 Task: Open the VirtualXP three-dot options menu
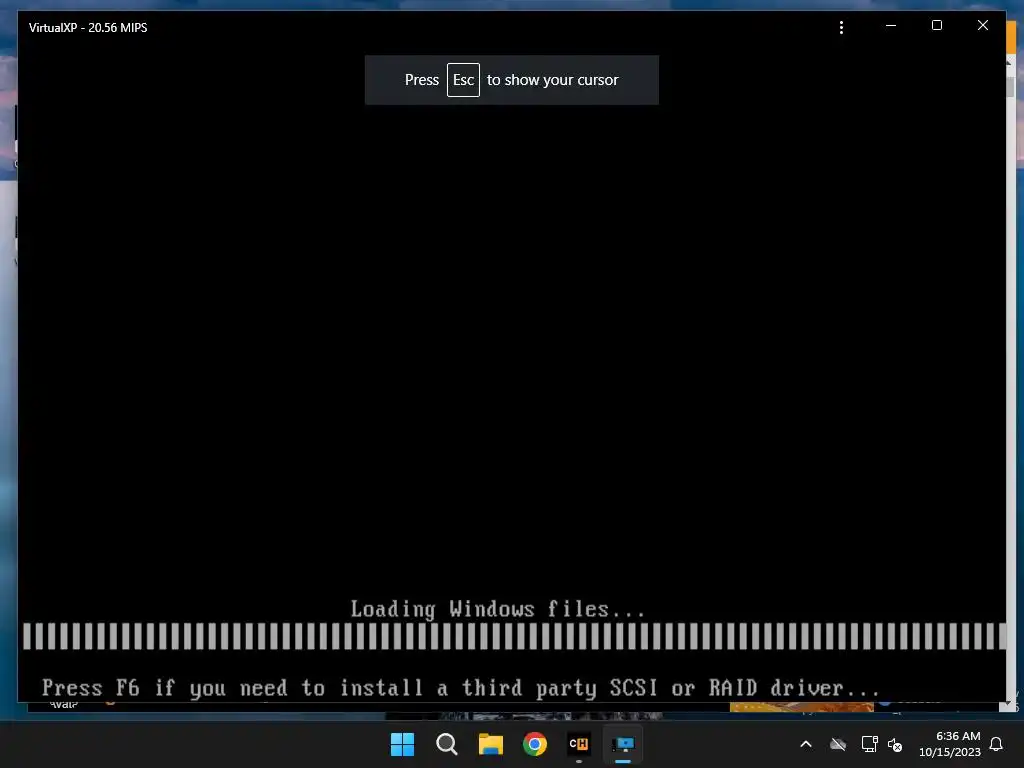pos(841,27)
